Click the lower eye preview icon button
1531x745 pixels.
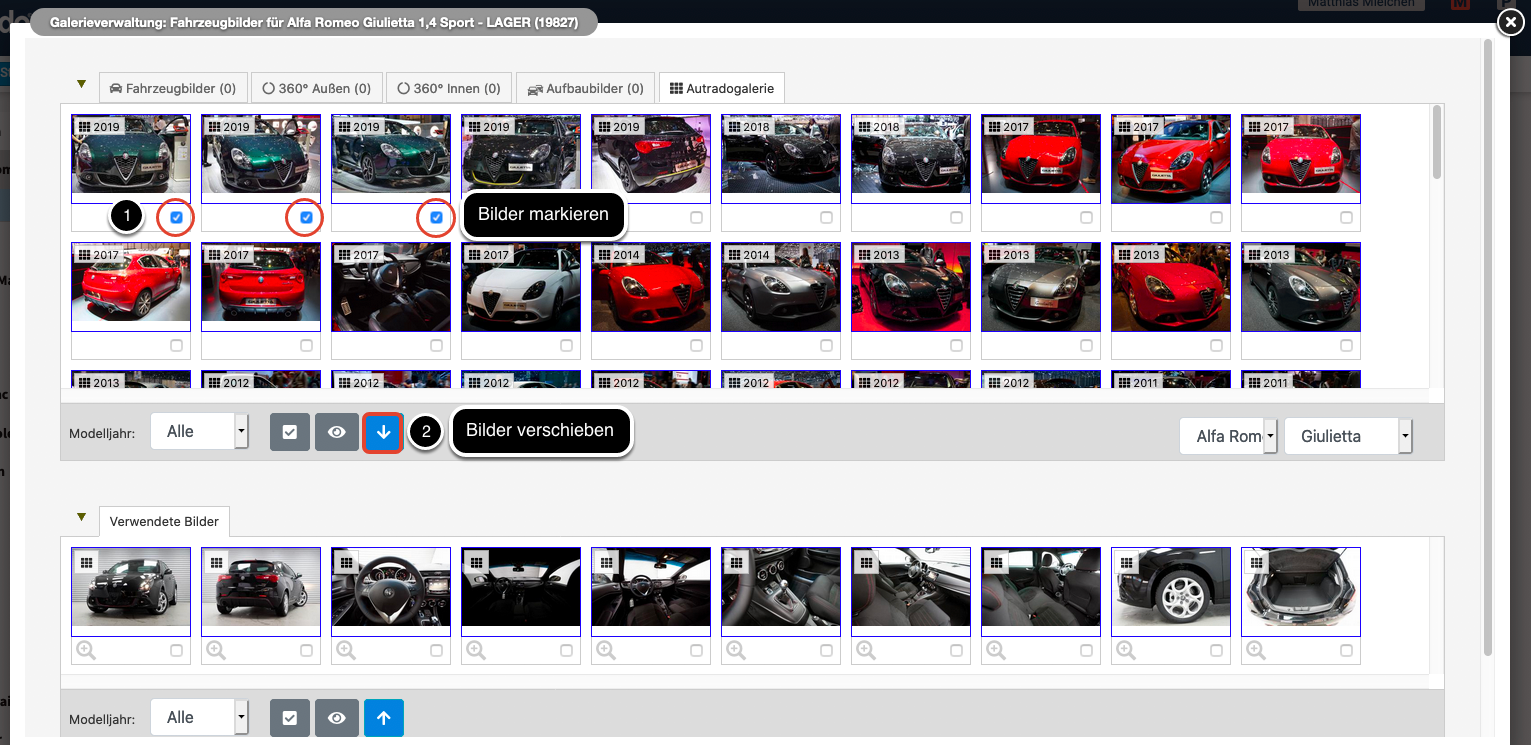pos(337,718)
